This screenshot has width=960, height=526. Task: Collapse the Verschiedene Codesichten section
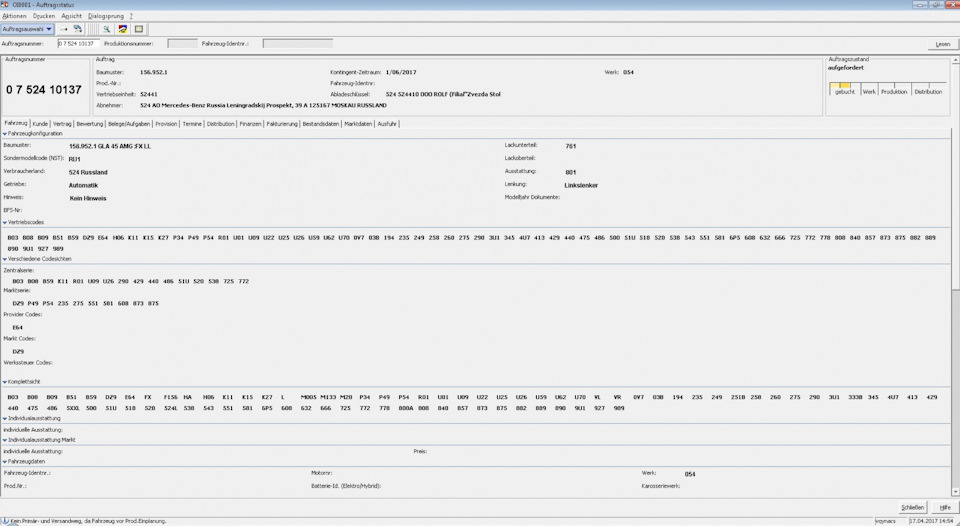(5, 259)
